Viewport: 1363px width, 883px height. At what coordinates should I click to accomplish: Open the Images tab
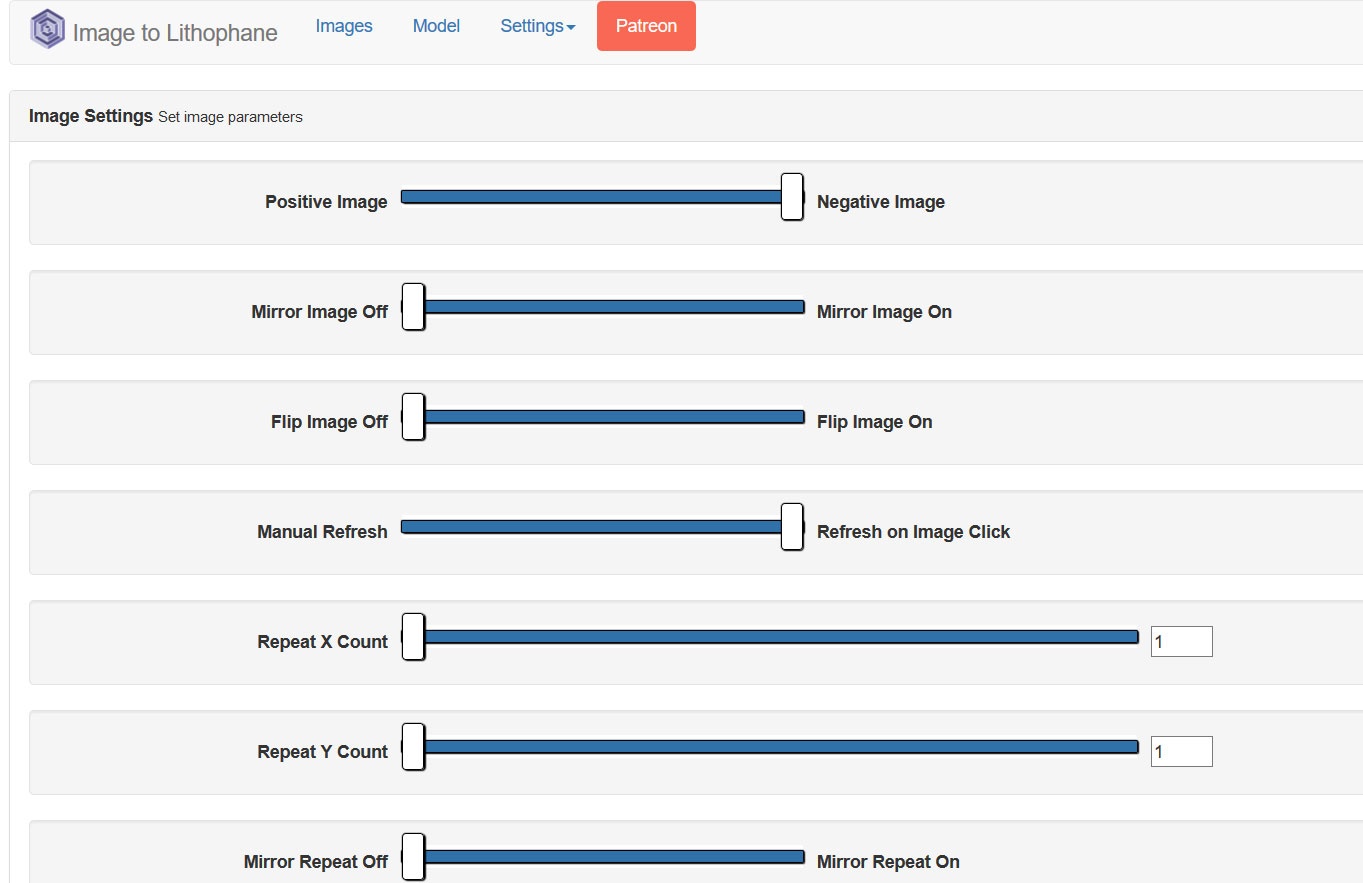[344, 26]
